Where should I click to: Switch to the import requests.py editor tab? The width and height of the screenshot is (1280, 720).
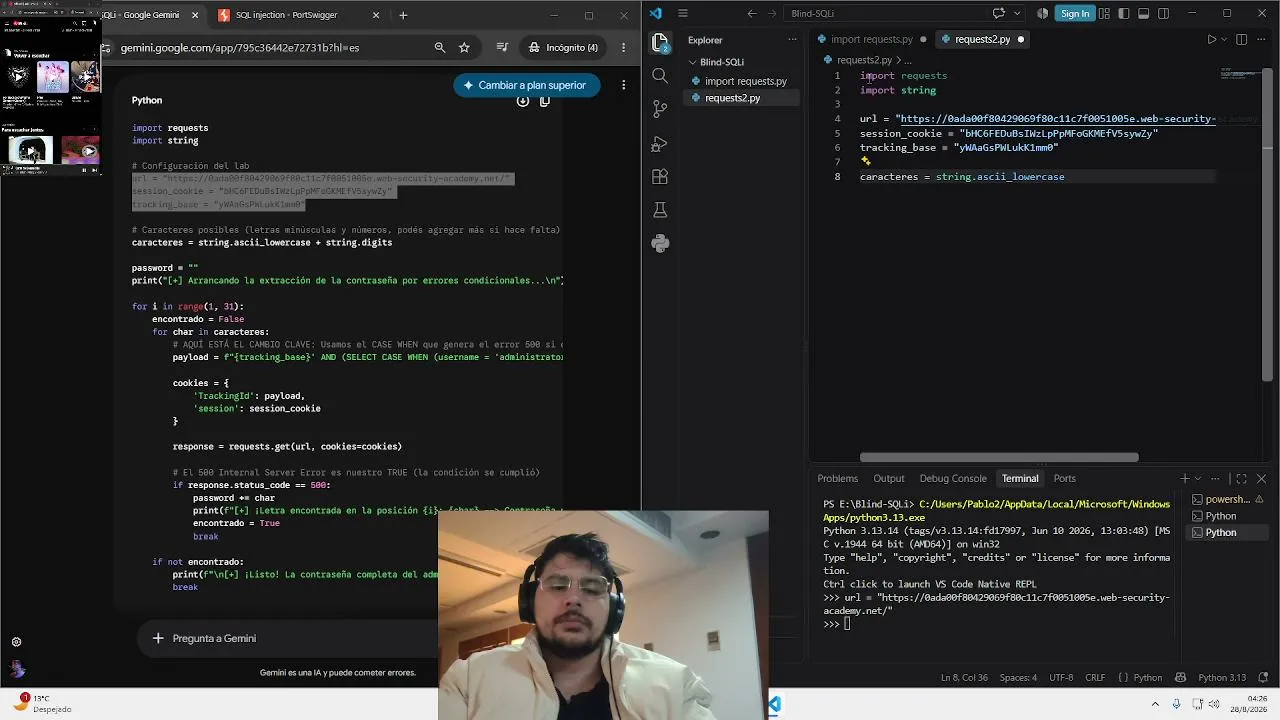tap(872, 39)
